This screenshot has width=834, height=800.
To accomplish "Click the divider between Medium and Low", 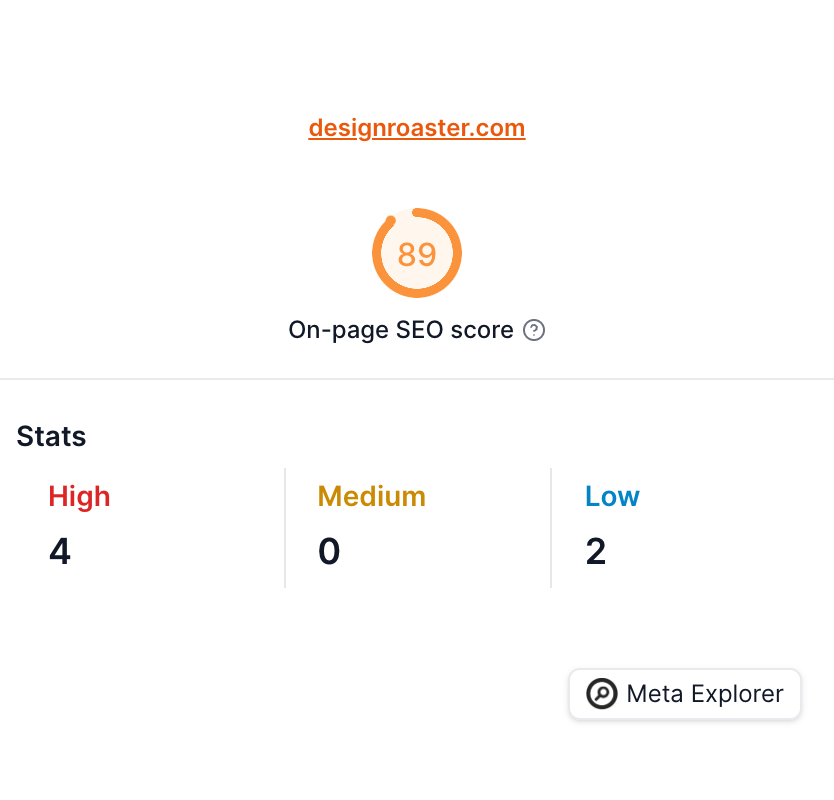I will click(x=551, y=527).
